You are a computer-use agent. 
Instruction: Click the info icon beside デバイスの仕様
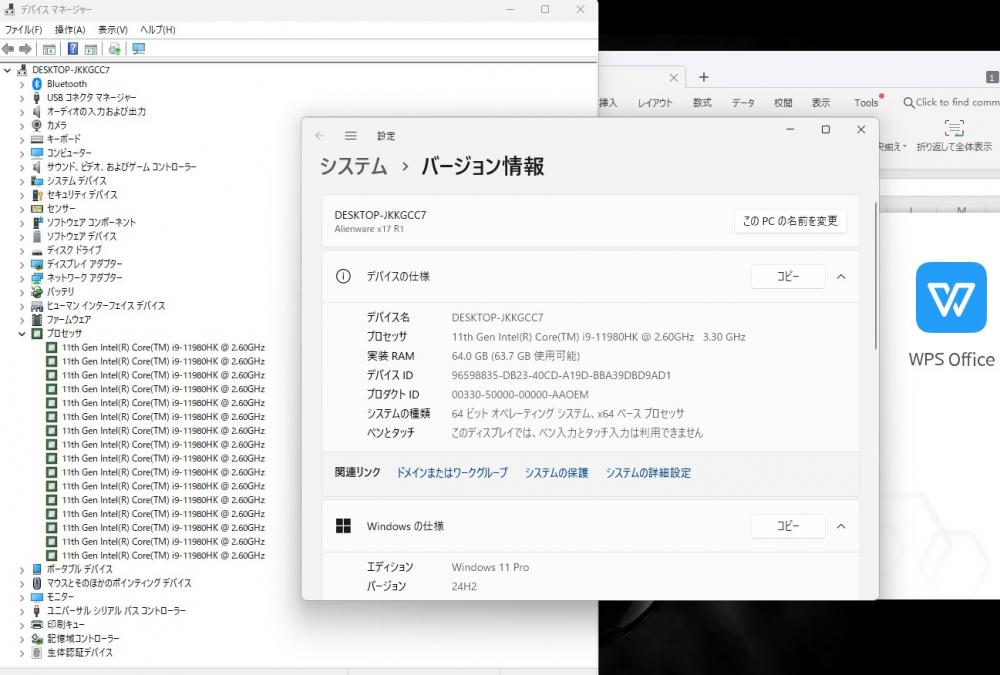tap(343, 276)
